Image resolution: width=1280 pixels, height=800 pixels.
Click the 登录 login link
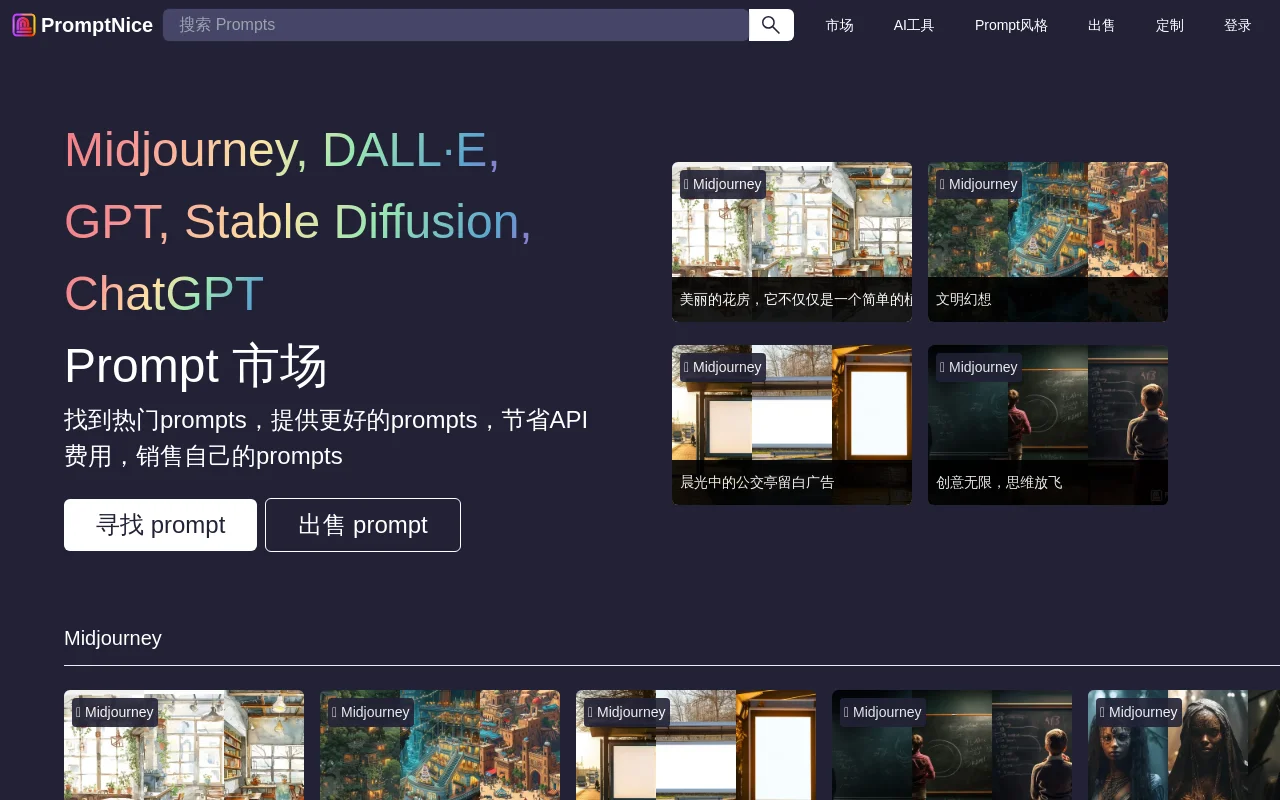[1237, 25]
